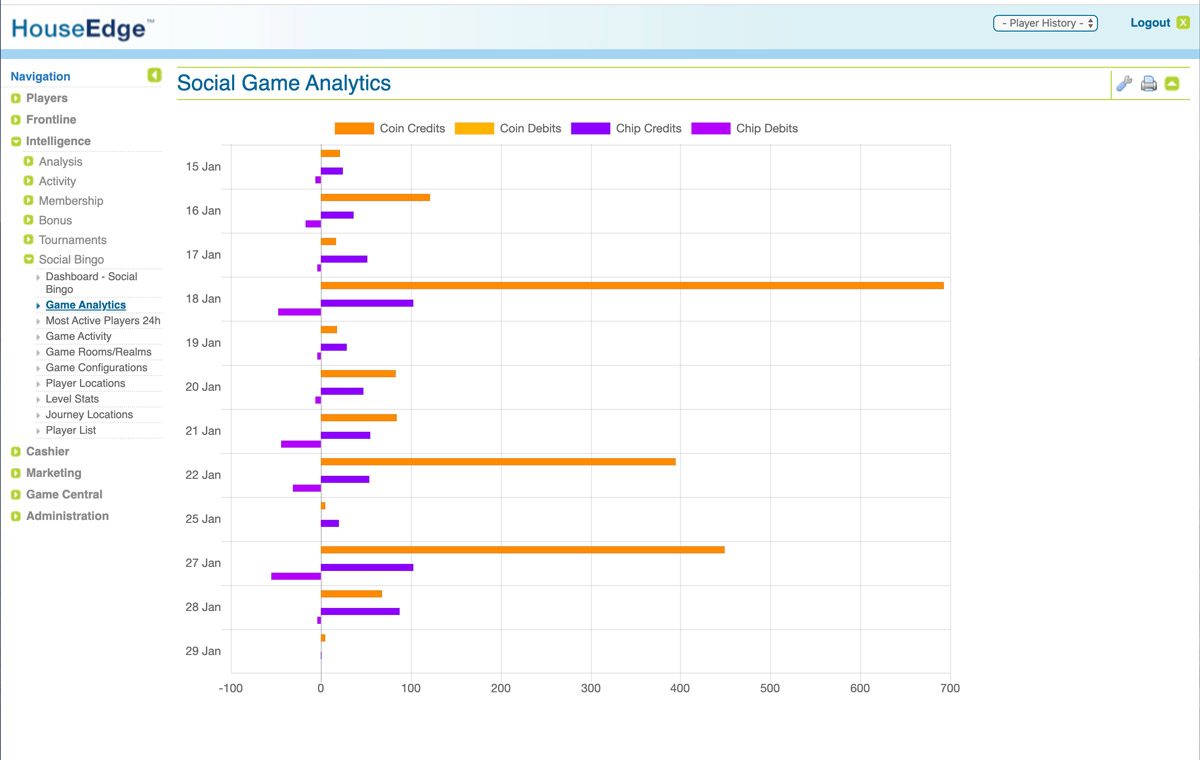1200x760 pixels.
Task: Expand the Tournaments submenu arrow
Action: [x=29, y=240]
